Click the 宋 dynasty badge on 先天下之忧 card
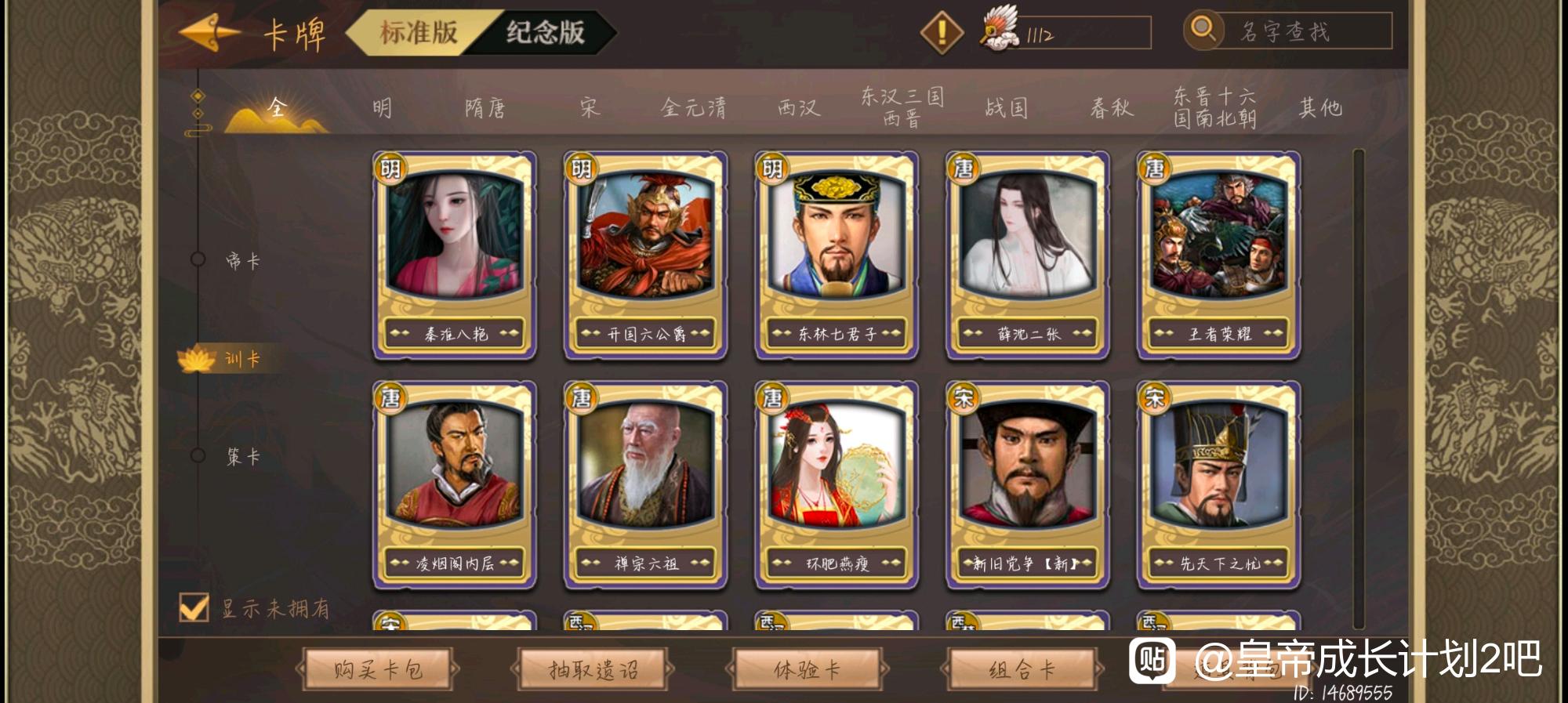This screenshot has height=703, width=1568. (x=1154, y=398)
